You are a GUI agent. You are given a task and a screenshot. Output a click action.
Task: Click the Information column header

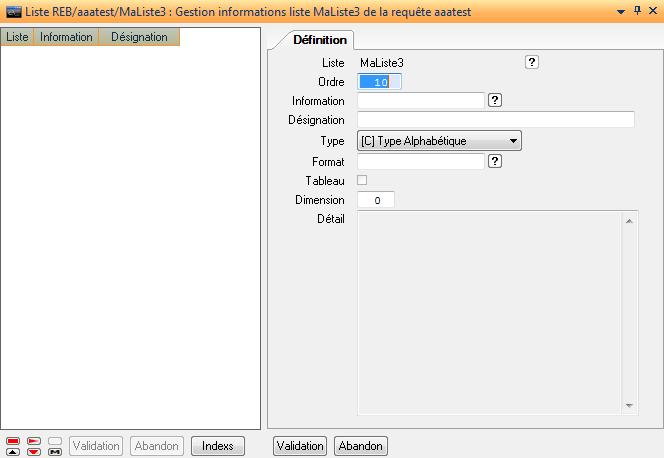point(66,37)
